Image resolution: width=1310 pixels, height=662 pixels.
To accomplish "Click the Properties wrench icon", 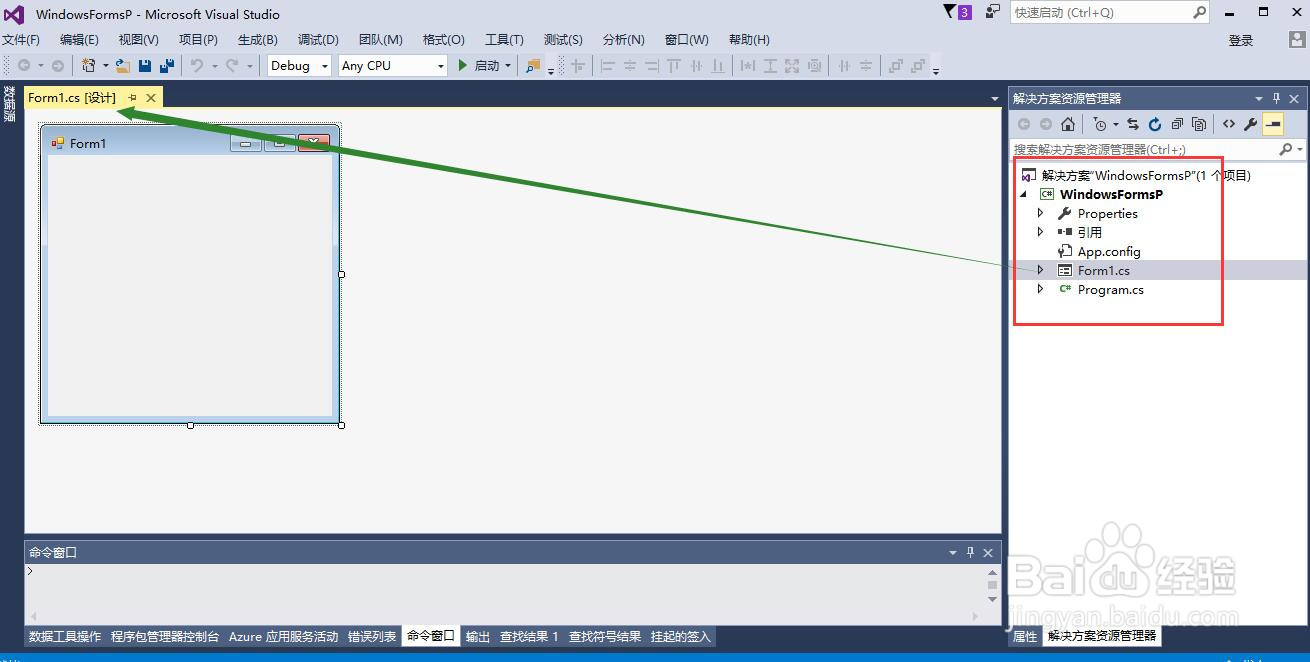I will tap(1250, 124).
